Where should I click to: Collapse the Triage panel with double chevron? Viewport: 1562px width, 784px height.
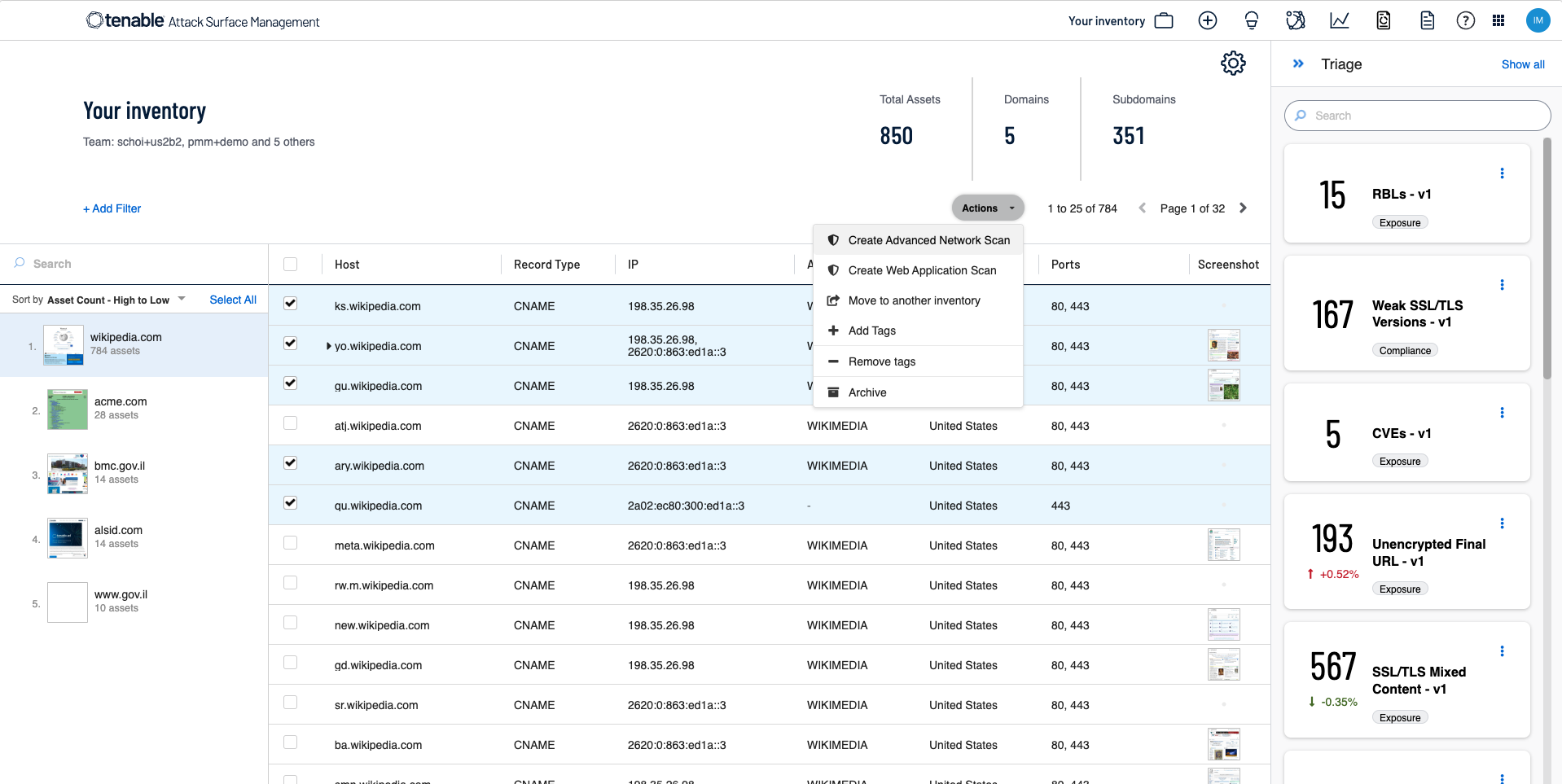(x=1298, y=64)
